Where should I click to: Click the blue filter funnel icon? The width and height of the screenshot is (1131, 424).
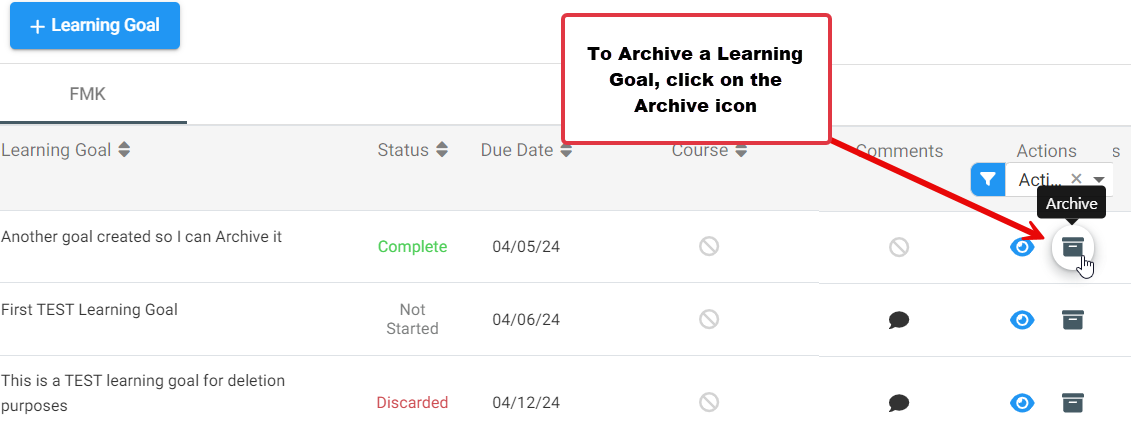click(988, 179)
